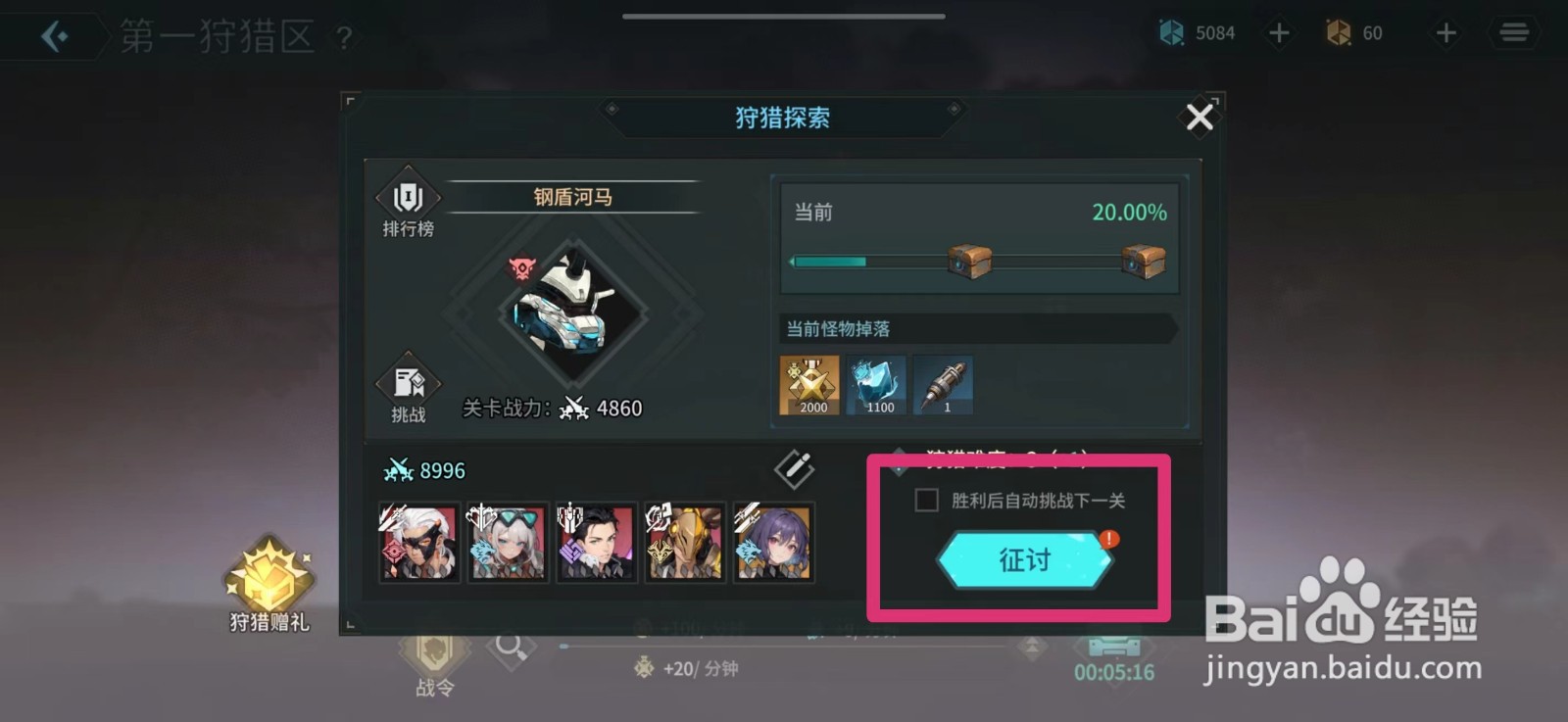1568x722 pixels.
Task: Select the white-haired masked hero portrait
Action: click(418, 543)
